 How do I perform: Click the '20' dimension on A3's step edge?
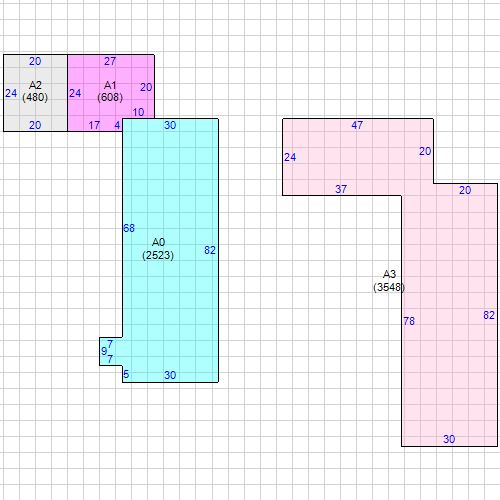[465, 190]
